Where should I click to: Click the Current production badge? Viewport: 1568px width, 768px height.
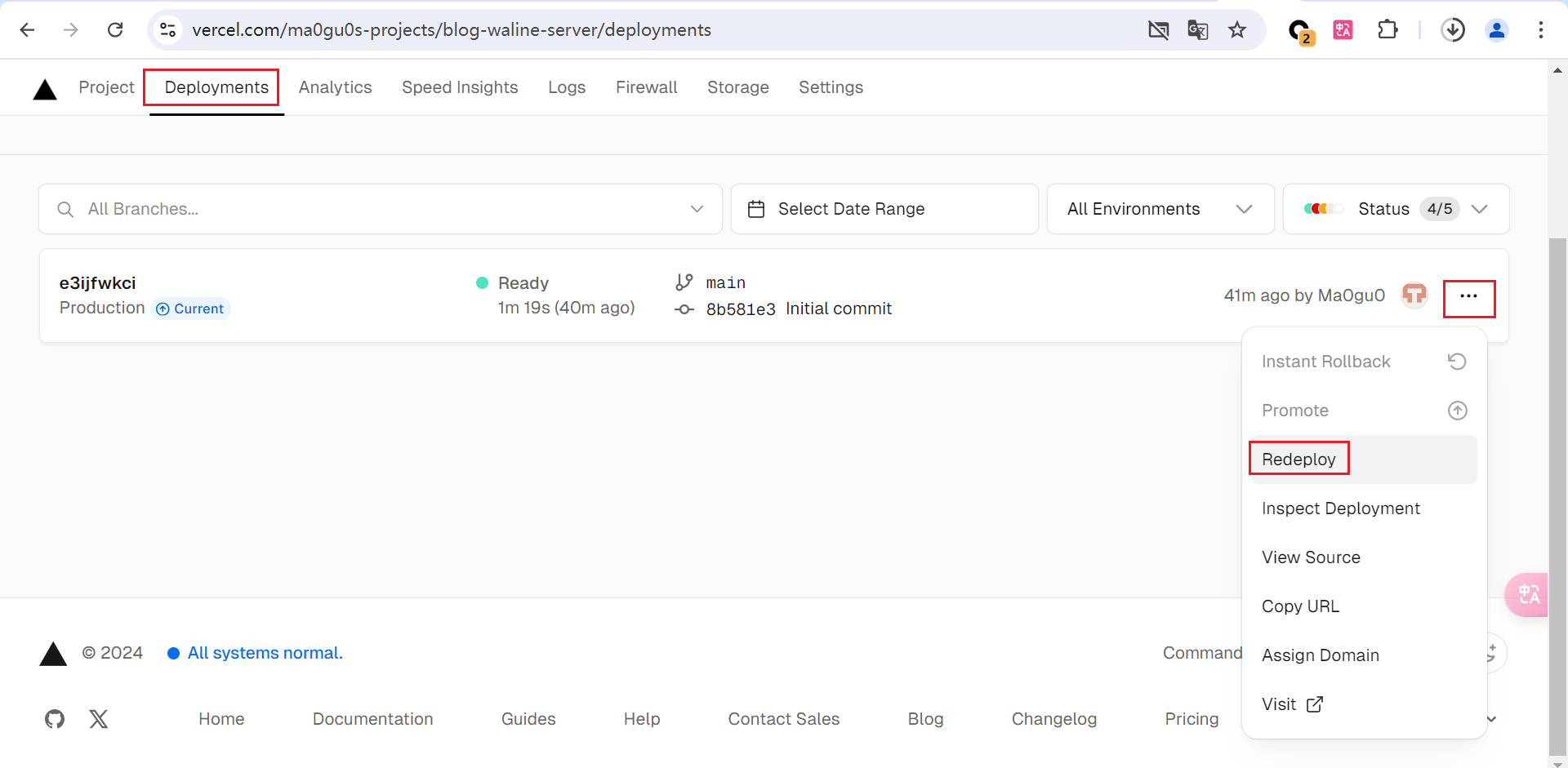click(190, 309)
